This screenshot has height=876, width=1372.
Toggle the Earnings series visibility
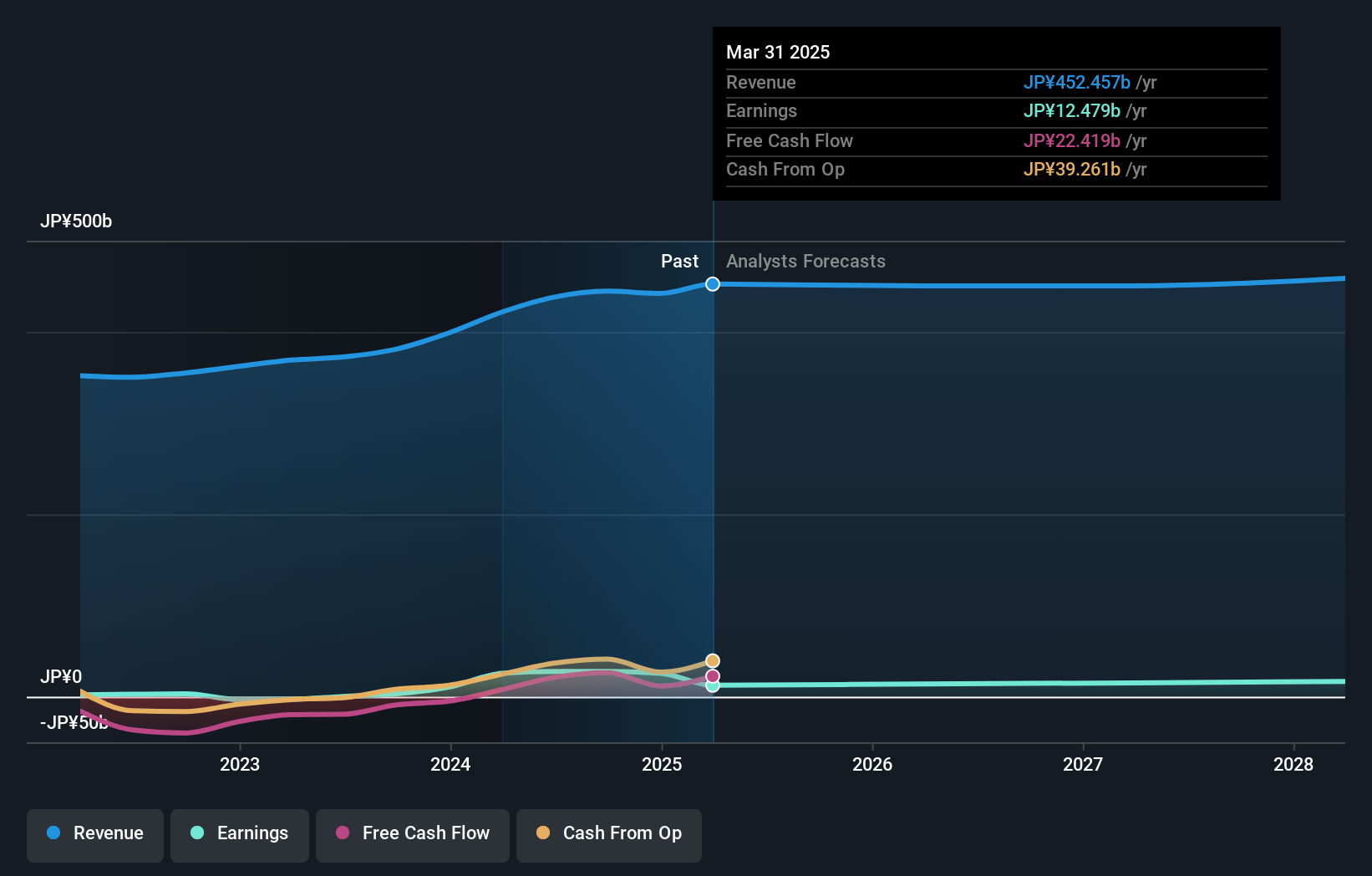tap(239, 833)
